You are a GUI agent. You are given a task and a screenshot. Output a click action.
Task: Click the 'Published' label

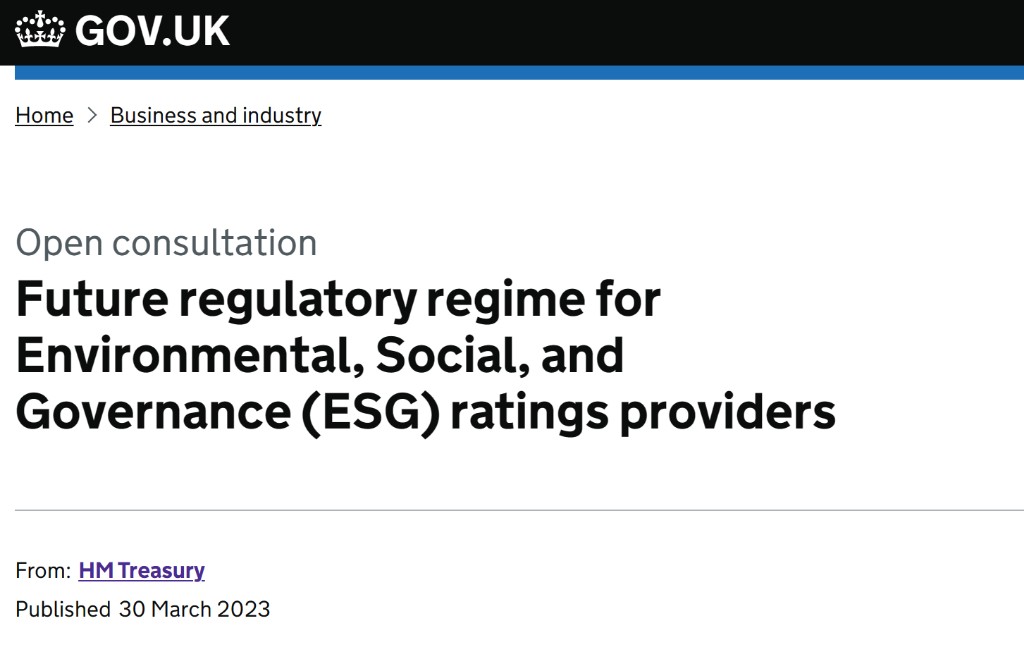click(62, 609)
